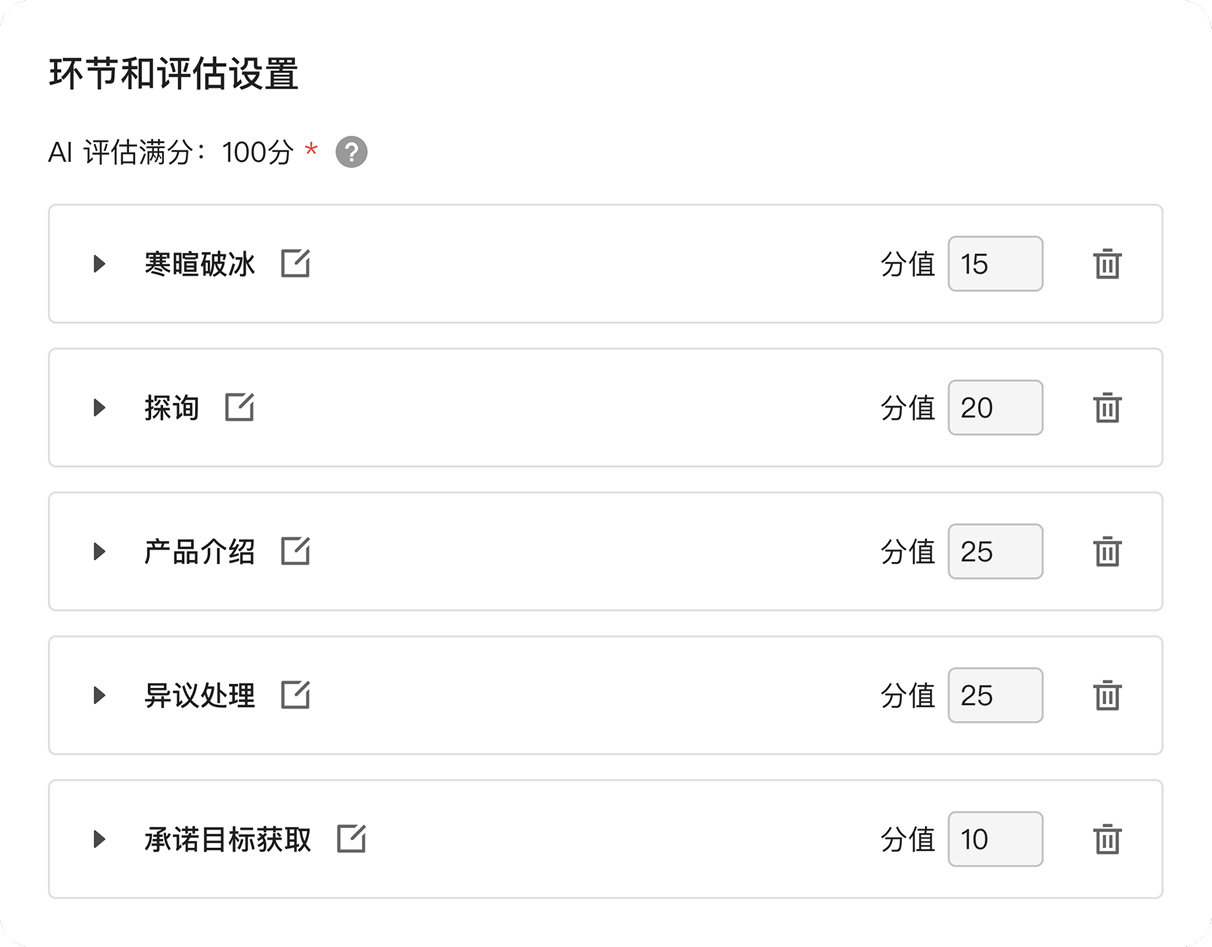Select the 异议处理 score input field
This screenshot has height=947, width=1212.
pos(995,695)
